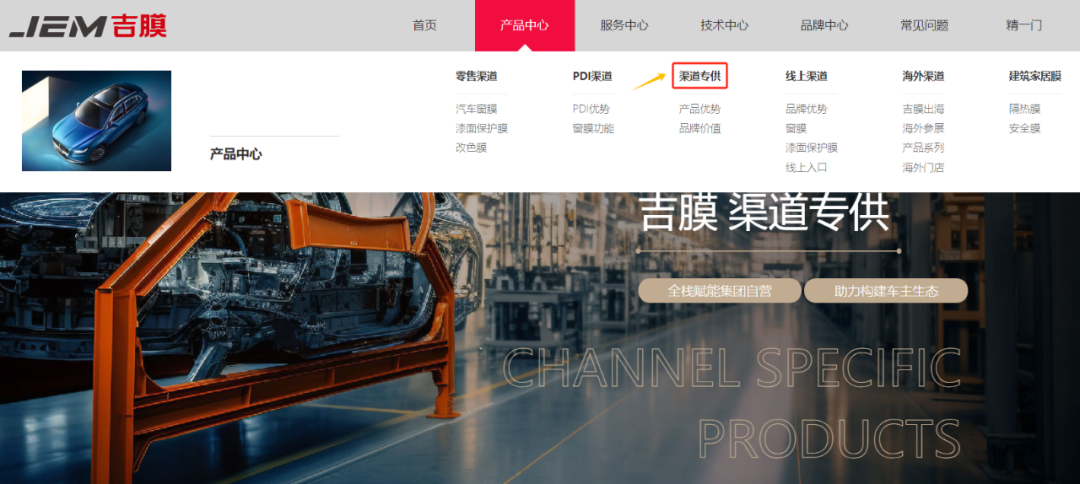Open 窗膜 under 线上渠道

click(x=796, y=128)
